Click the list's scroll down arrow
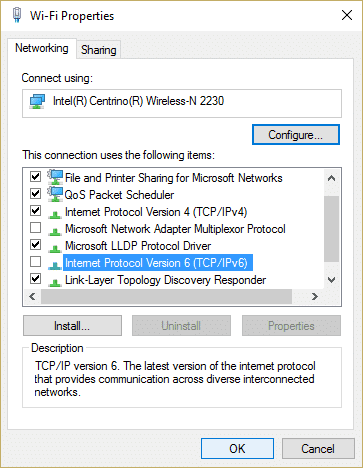363x468 pixels. tap(331, 280)
